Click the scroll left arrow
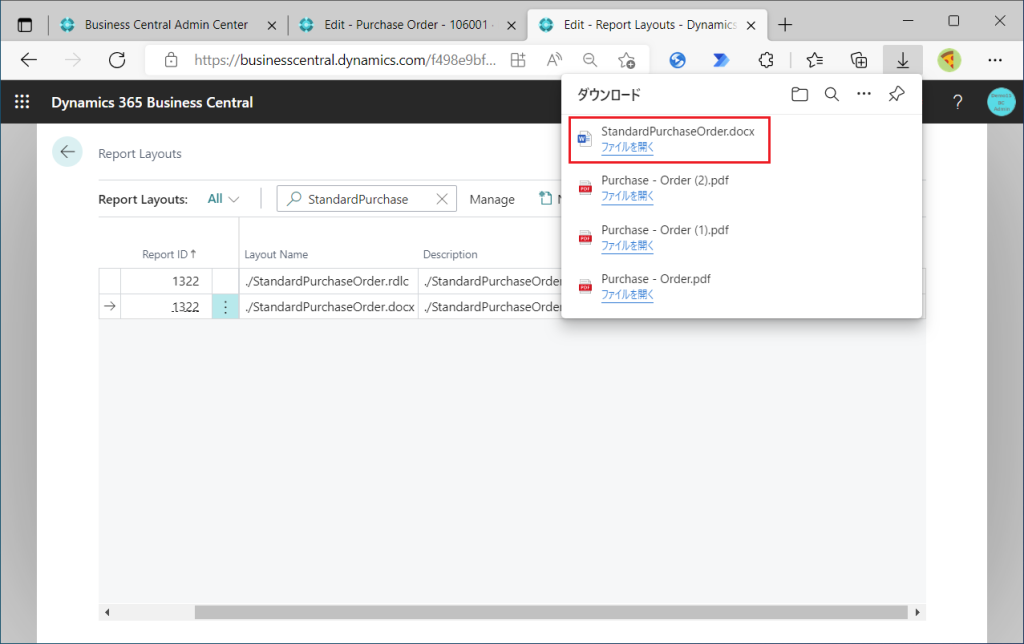Image resolution: width=1024 pixels, height=644 pixels. (107, 612)
